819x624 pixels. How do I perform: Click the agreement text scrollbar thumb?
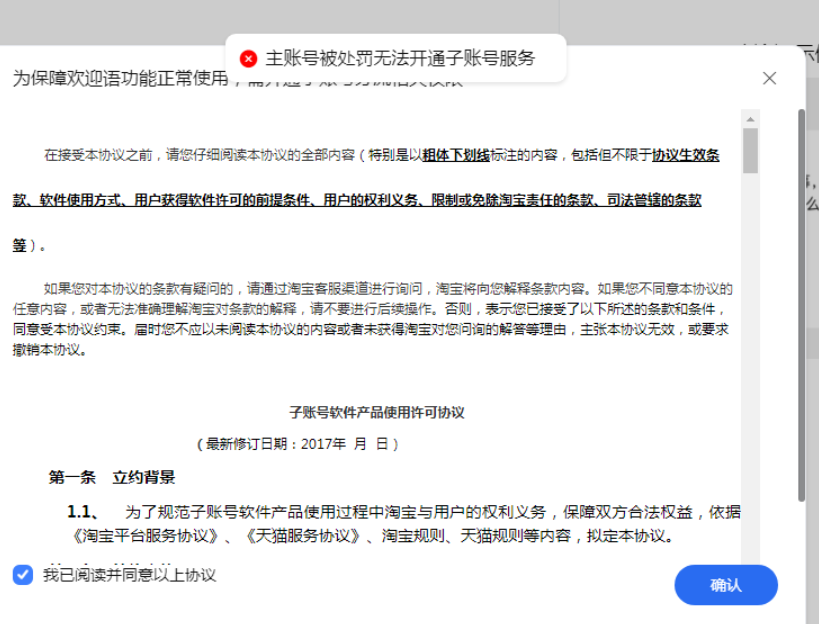751,150
